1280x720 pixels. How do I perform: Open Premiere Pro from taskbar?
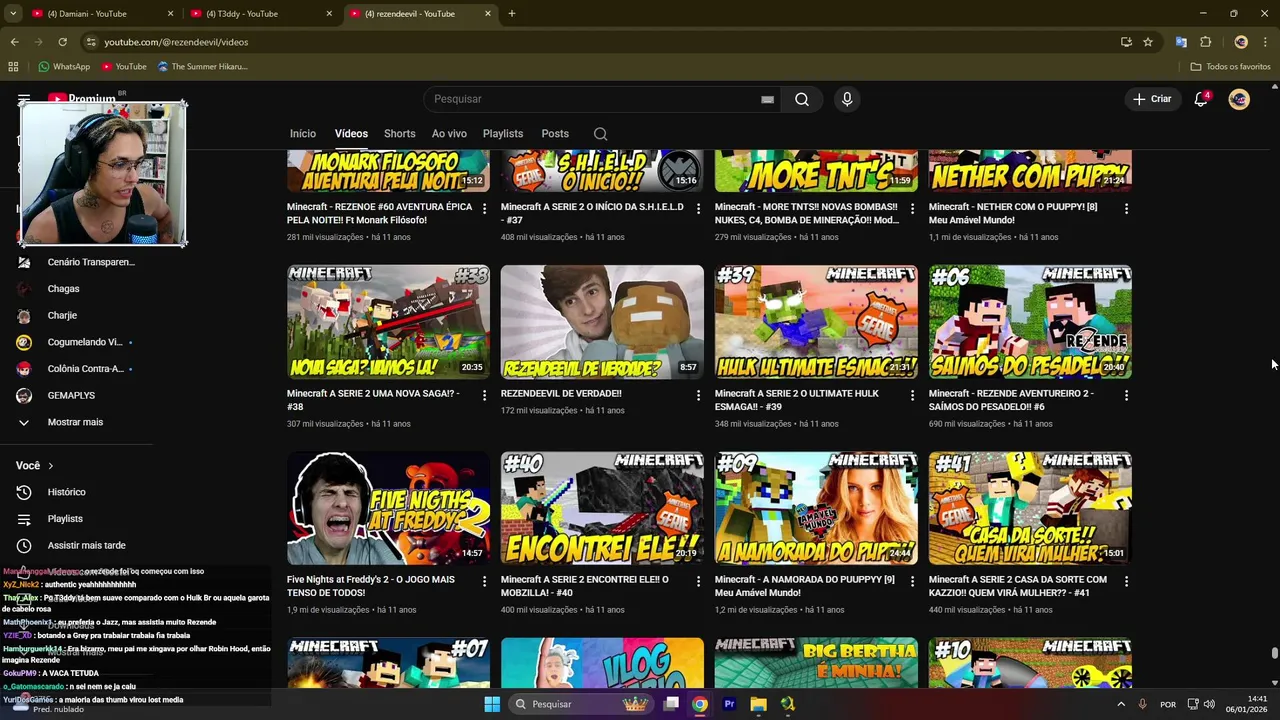[x=729, y=704]
